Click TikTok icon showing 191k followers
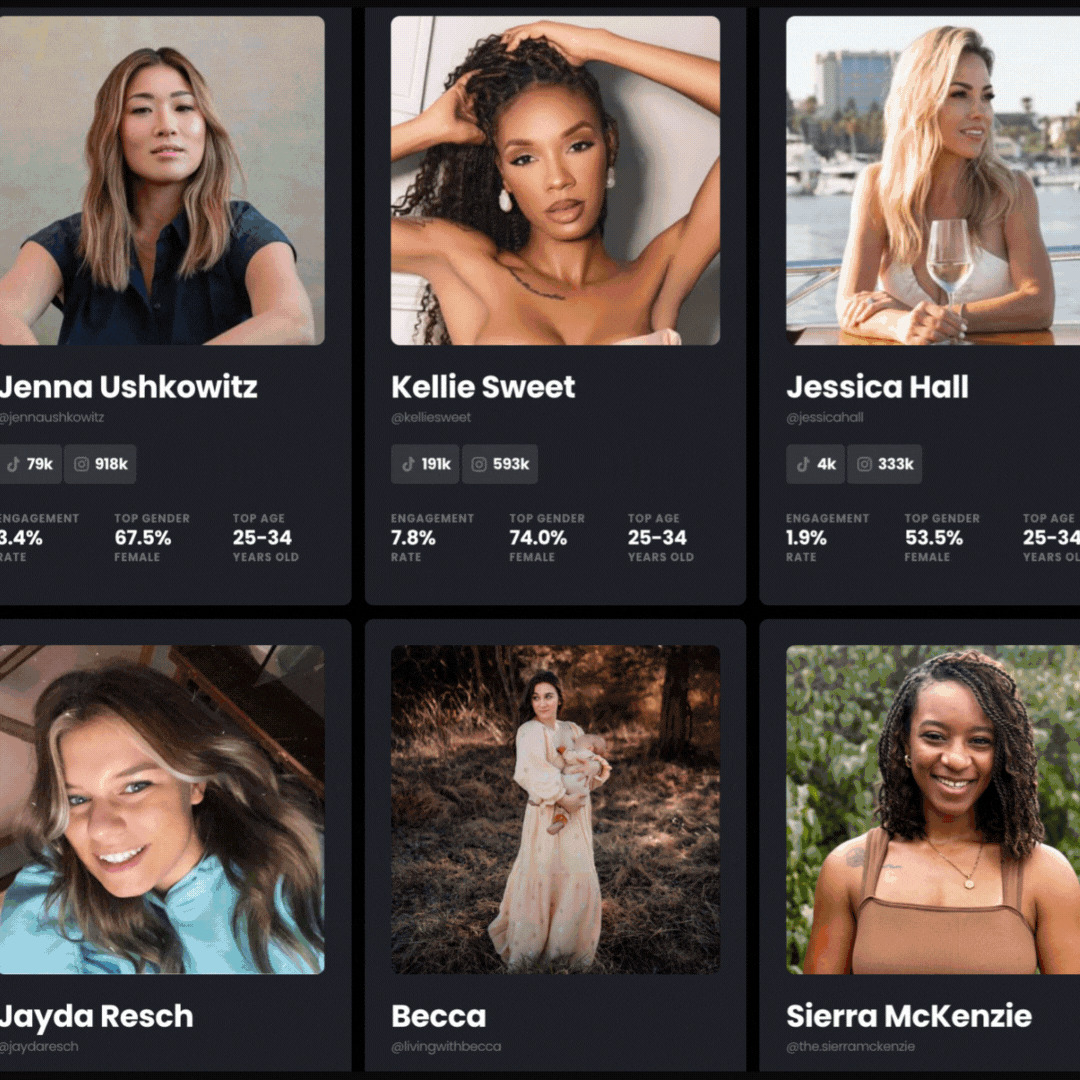Image resolution: width=1080 pixels, height=1080 pixels. coord(408,464)
